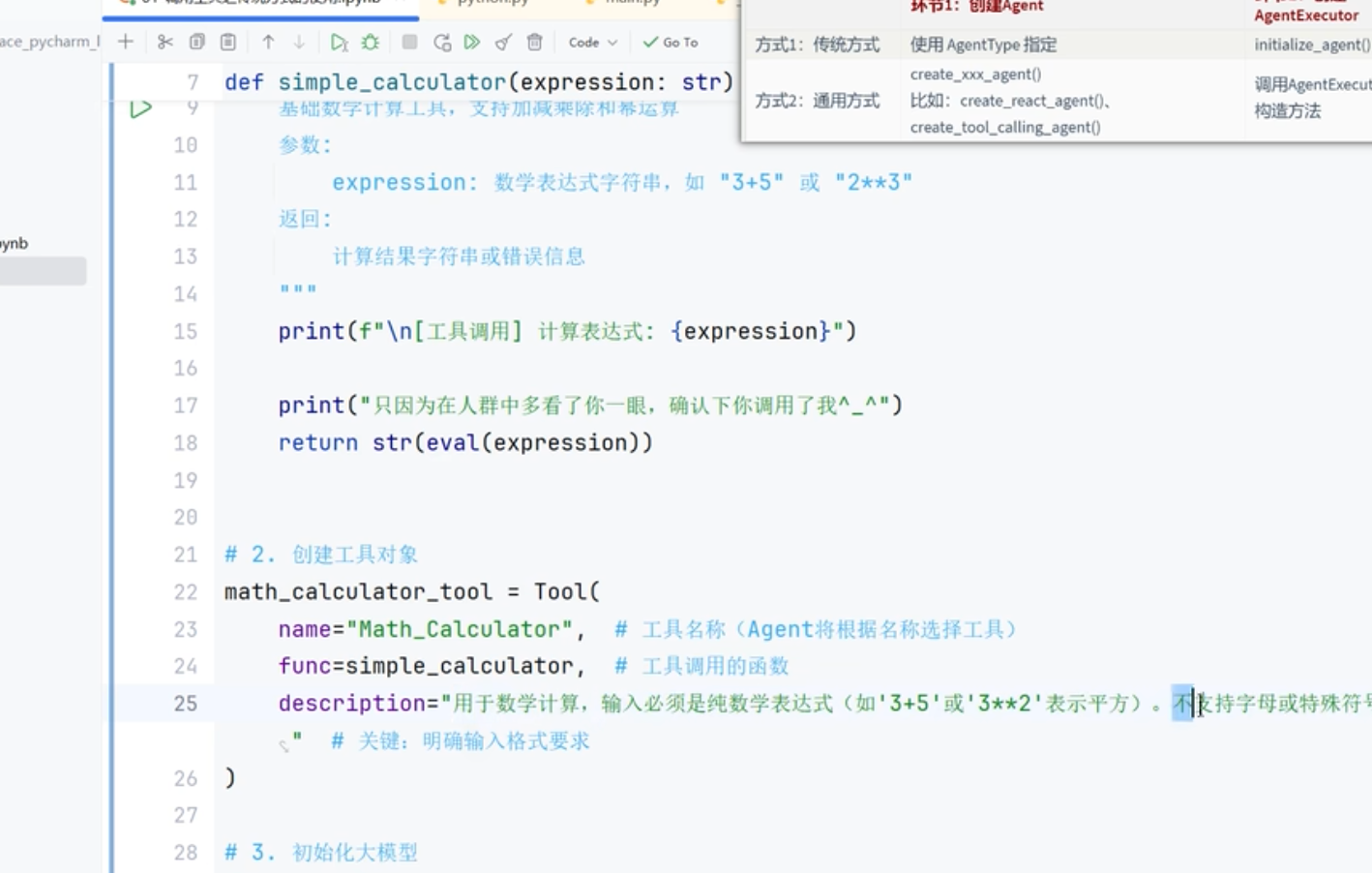
Task: Click line number 18 in the gutter
Action: (186, 443)
